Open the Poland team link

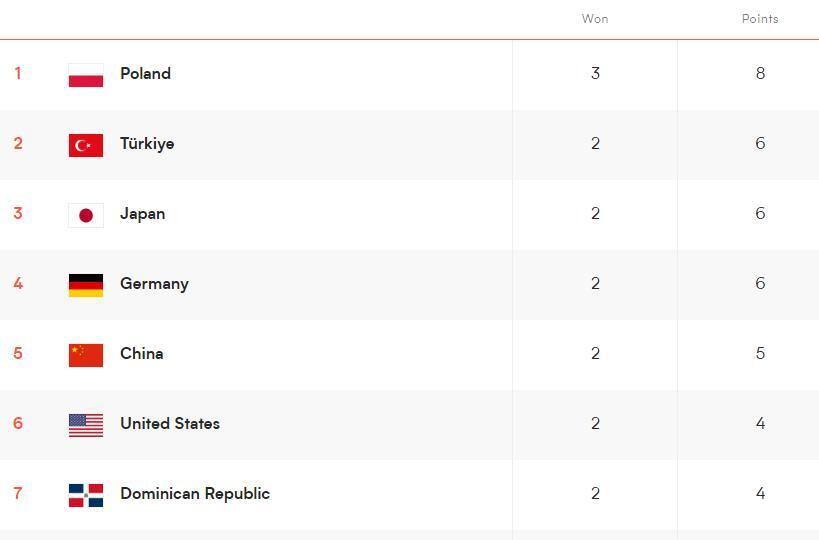[x=145, y=74]
